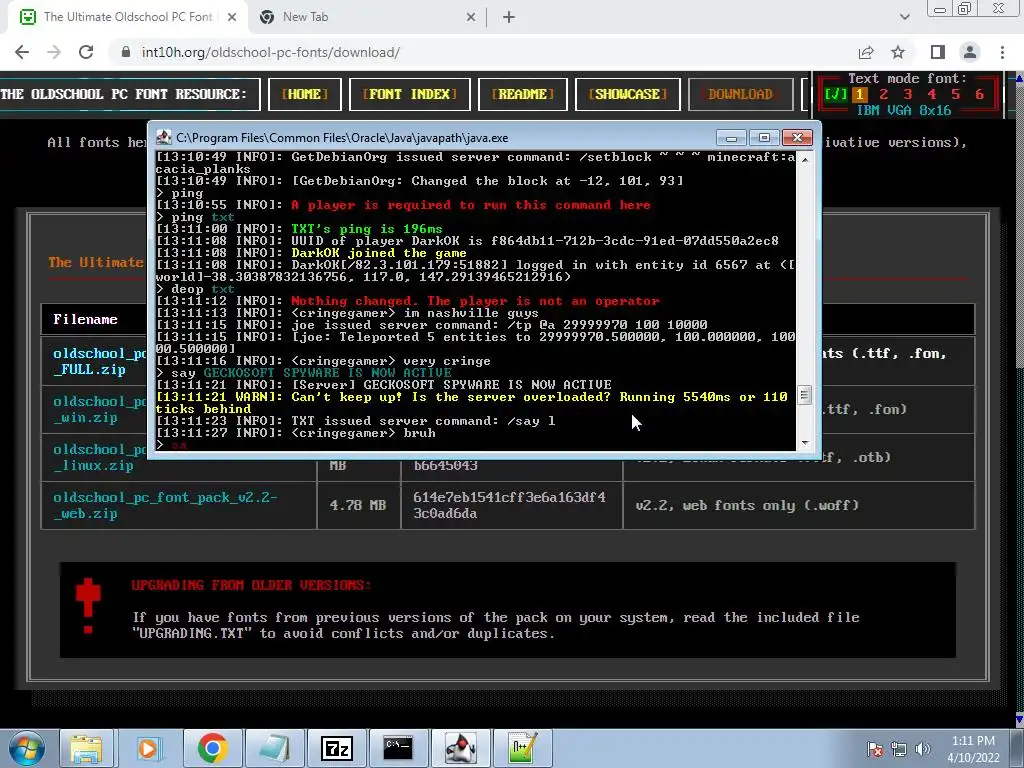Select text mode font number 1
The image size is (1024, 768).
[x=859, y=94]
